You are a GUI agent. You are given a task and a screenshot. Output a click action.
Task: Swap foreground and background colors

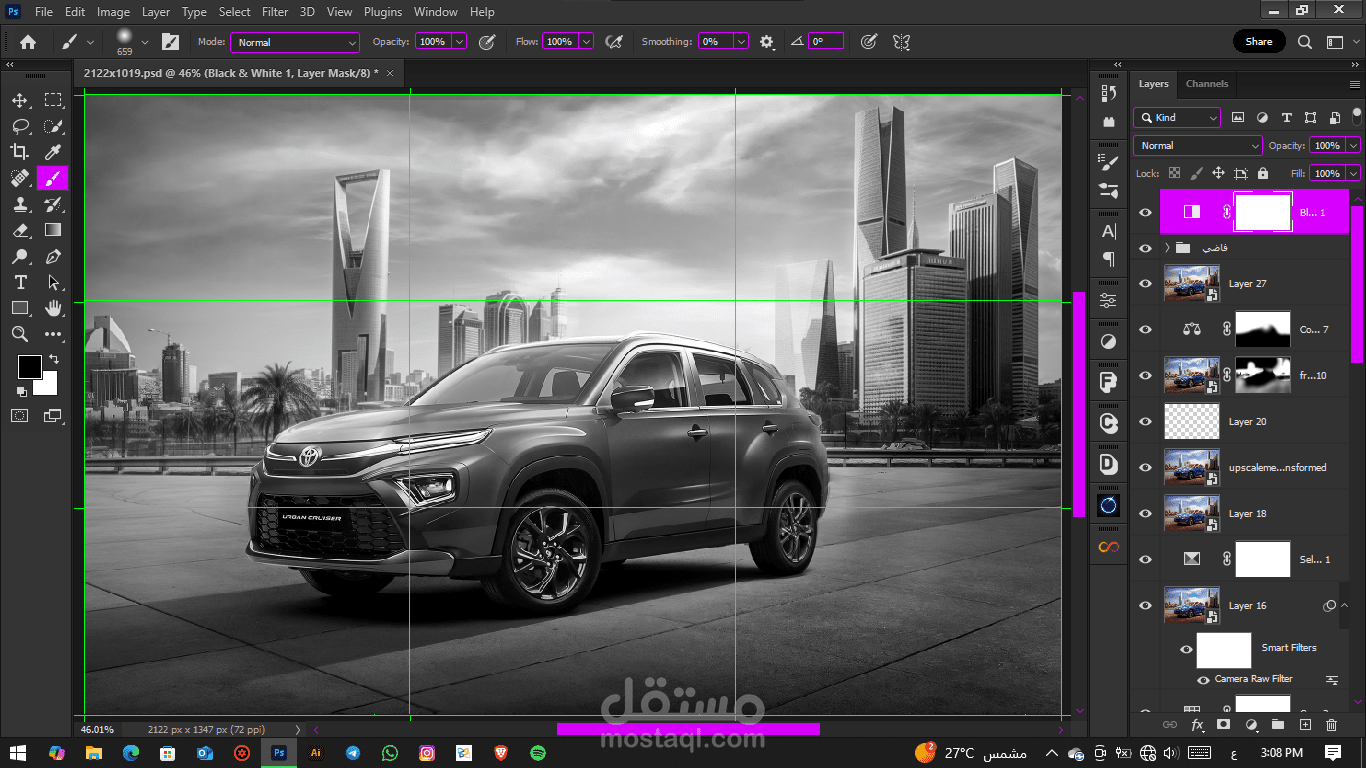tap(54, 359)
